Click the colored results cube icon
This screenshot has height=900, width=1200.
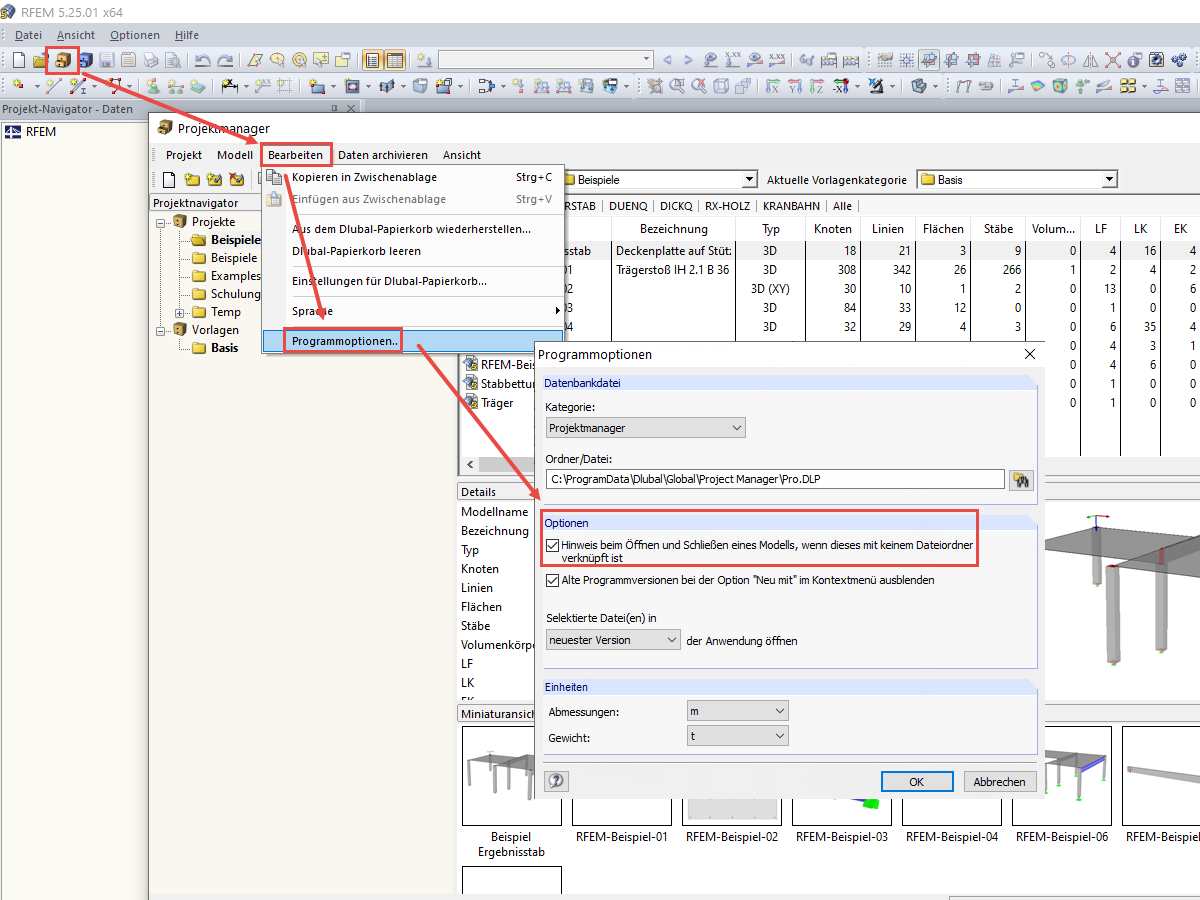(1060, 87)
